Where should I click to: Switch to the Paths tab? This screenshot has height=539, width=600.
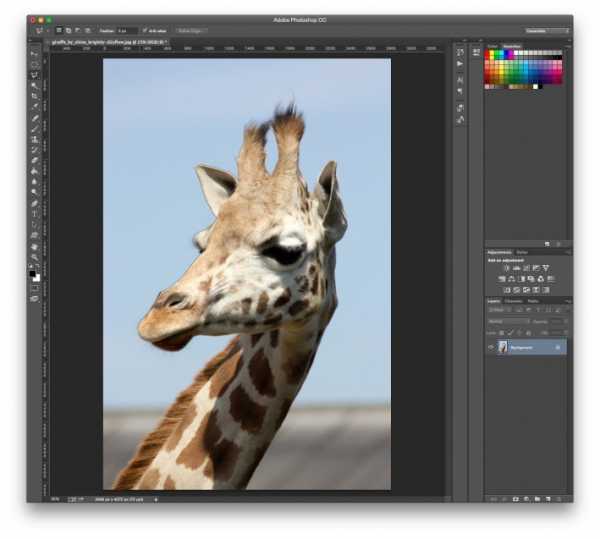click(533, 300)
